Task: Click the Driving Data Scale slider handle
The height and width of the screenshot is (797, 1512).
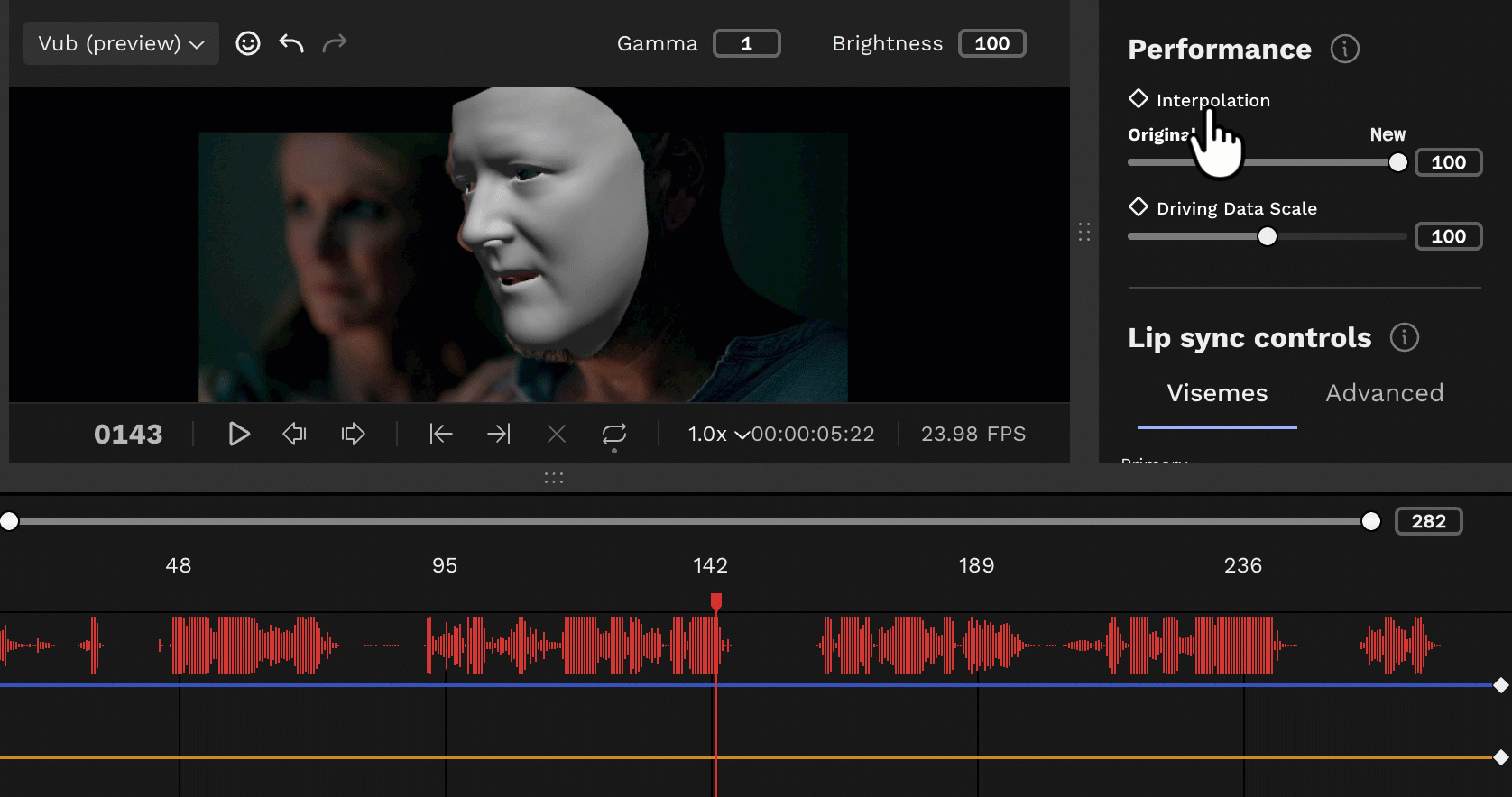Action: (1268, 236)
